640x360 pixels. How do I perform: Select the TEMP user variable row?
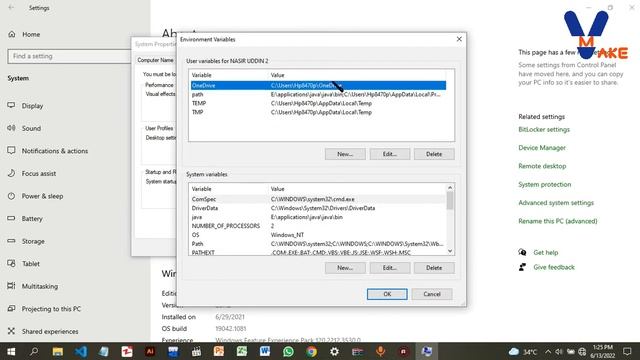pyautogui.click(x=318, y=103)
